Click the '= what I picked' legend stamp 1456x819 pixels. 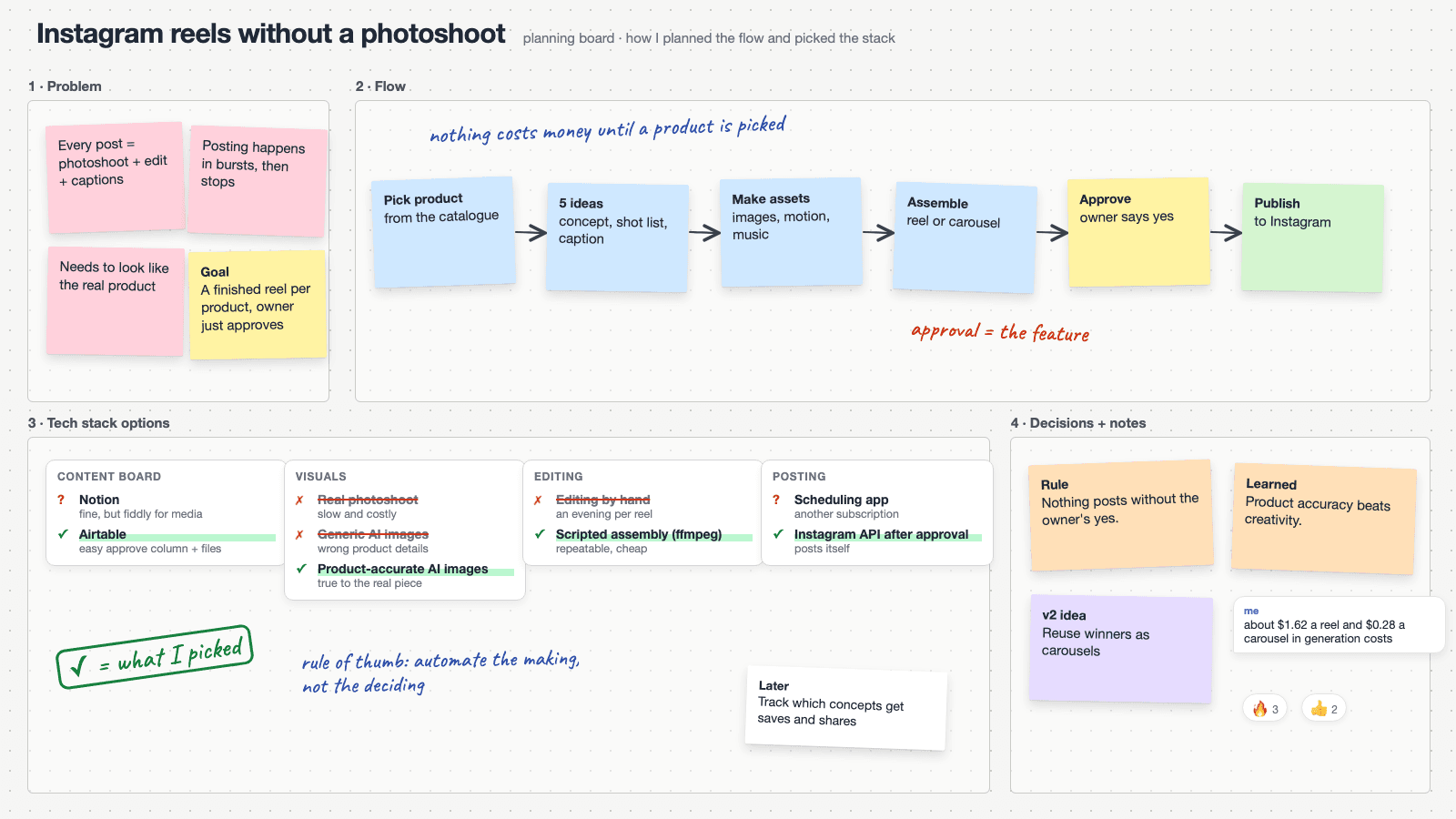(x=155, y=656)
